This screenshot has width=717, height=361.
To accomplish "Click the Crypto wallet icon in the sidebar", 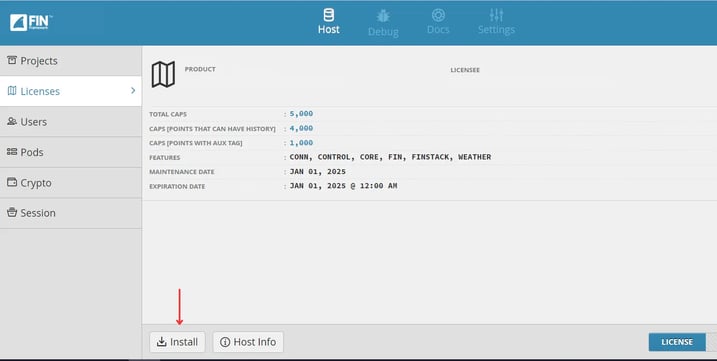I will pos(12,182).
